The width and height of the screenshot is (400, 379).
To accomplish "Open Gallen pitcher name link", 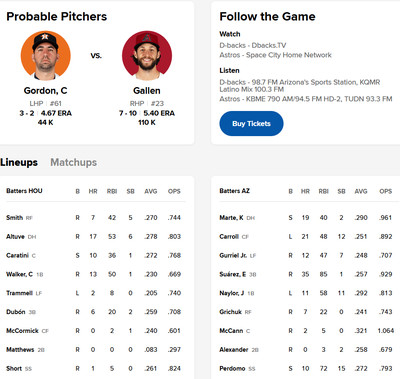I will [147, 91].
